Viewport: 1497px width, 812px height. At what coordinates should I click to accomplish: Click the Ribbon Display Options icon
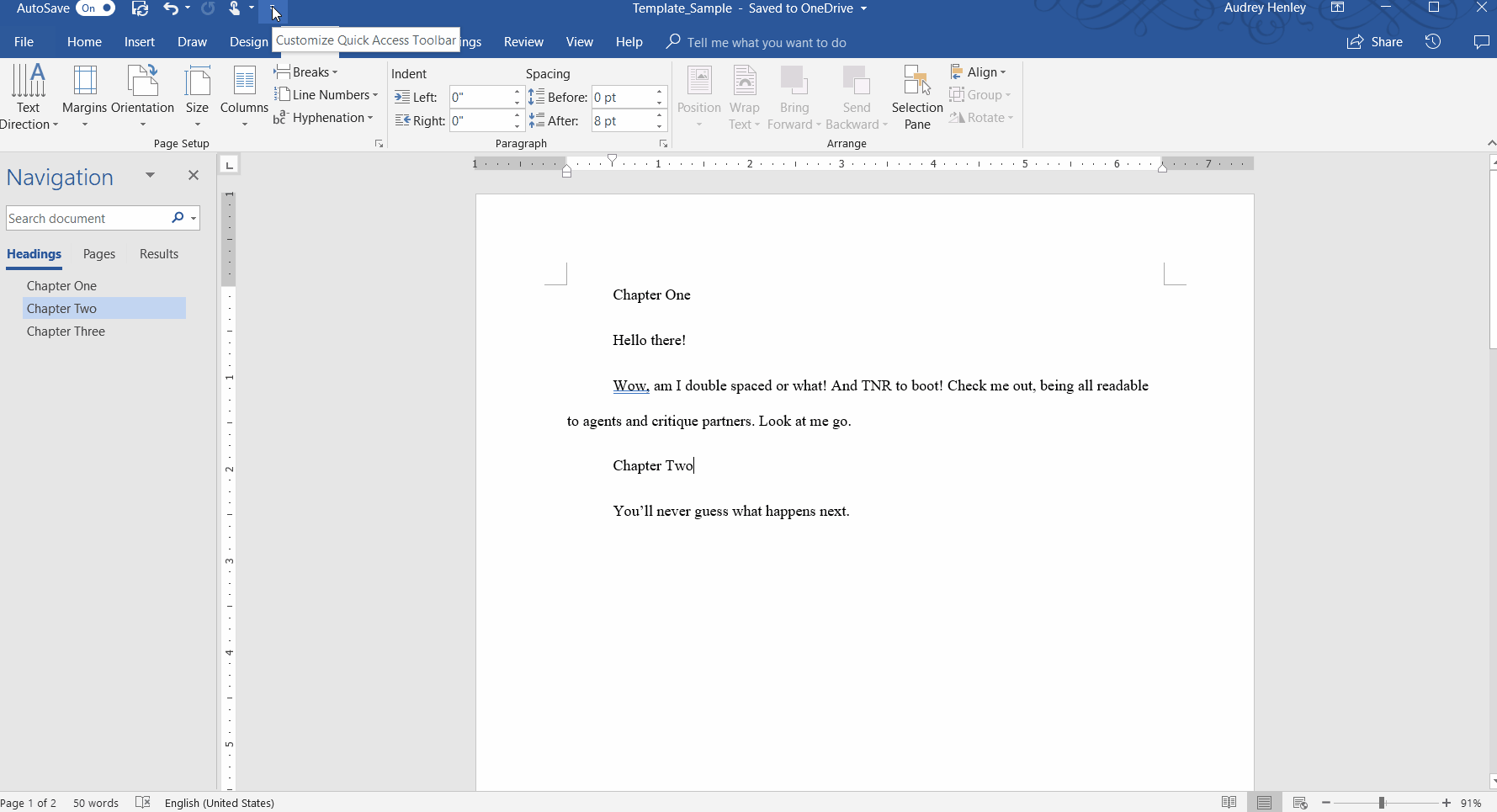[1337, 8]
